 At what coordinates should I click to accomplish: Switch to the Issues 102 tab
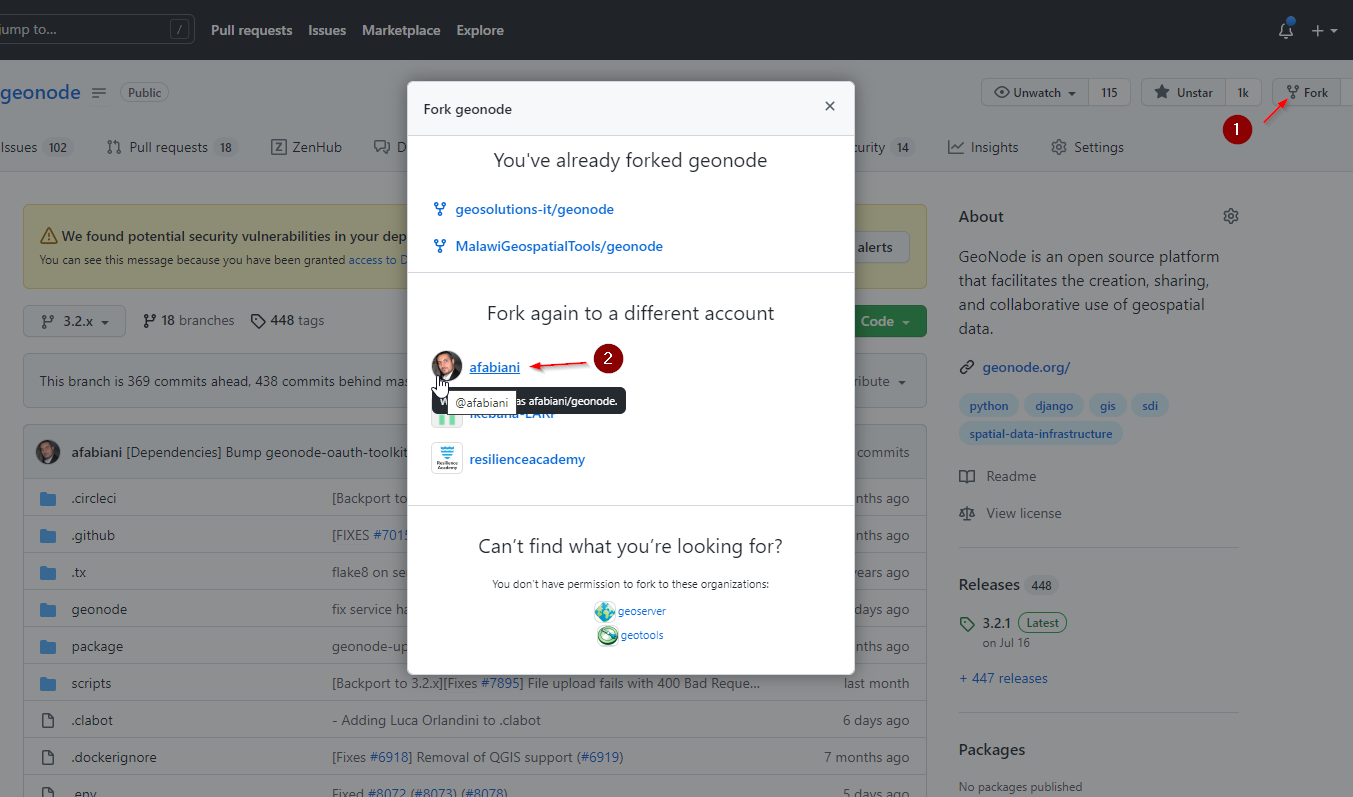point(37,147)
